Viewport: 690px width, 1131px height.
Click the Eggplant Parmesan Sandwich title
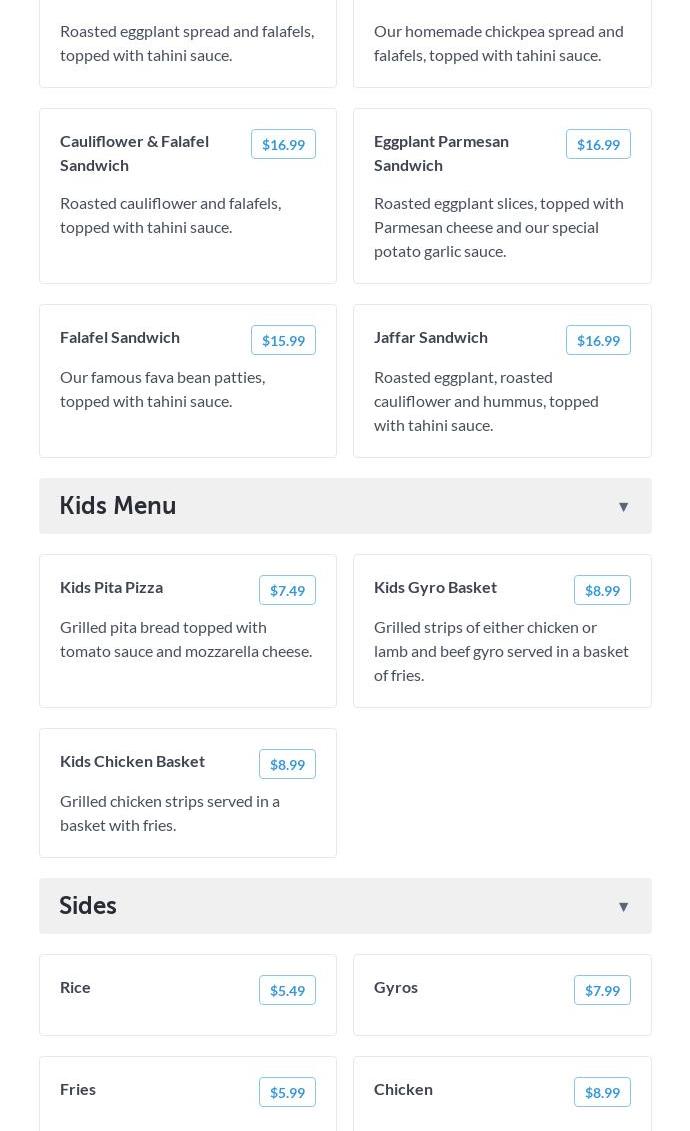click(441, 153)
